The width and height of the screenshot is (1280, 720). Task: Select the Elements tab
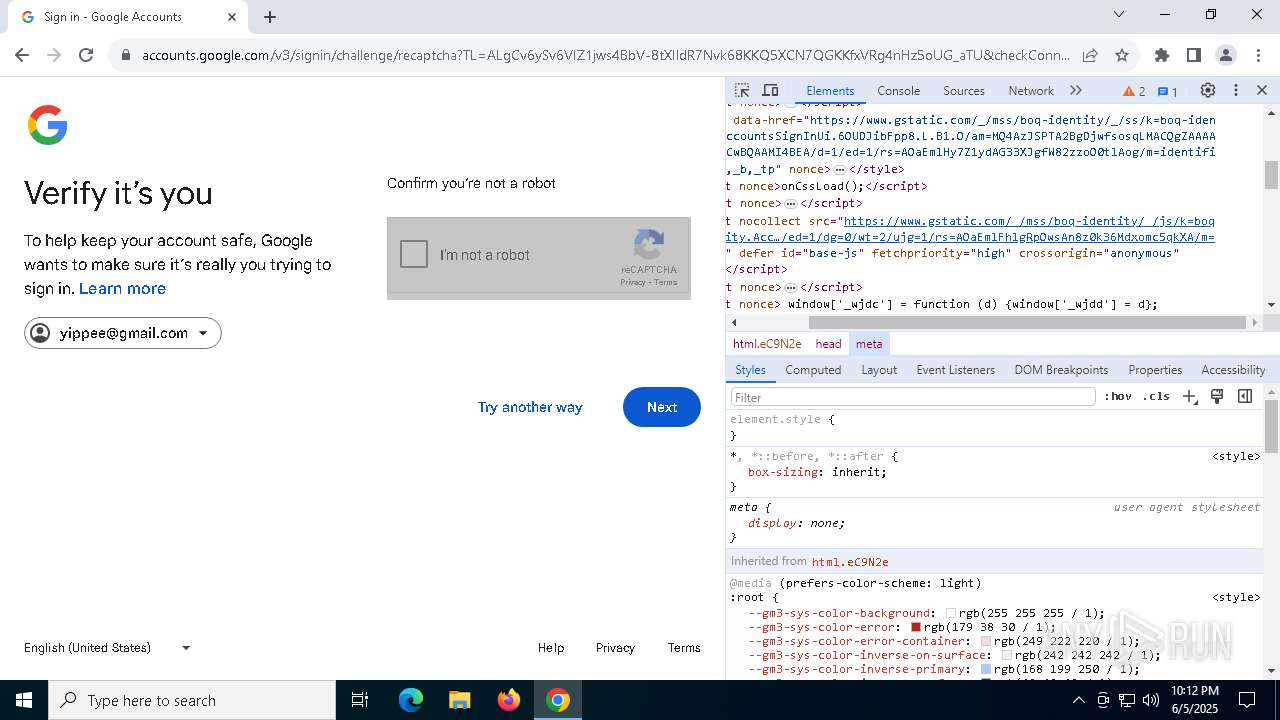(x=830, y=91)
